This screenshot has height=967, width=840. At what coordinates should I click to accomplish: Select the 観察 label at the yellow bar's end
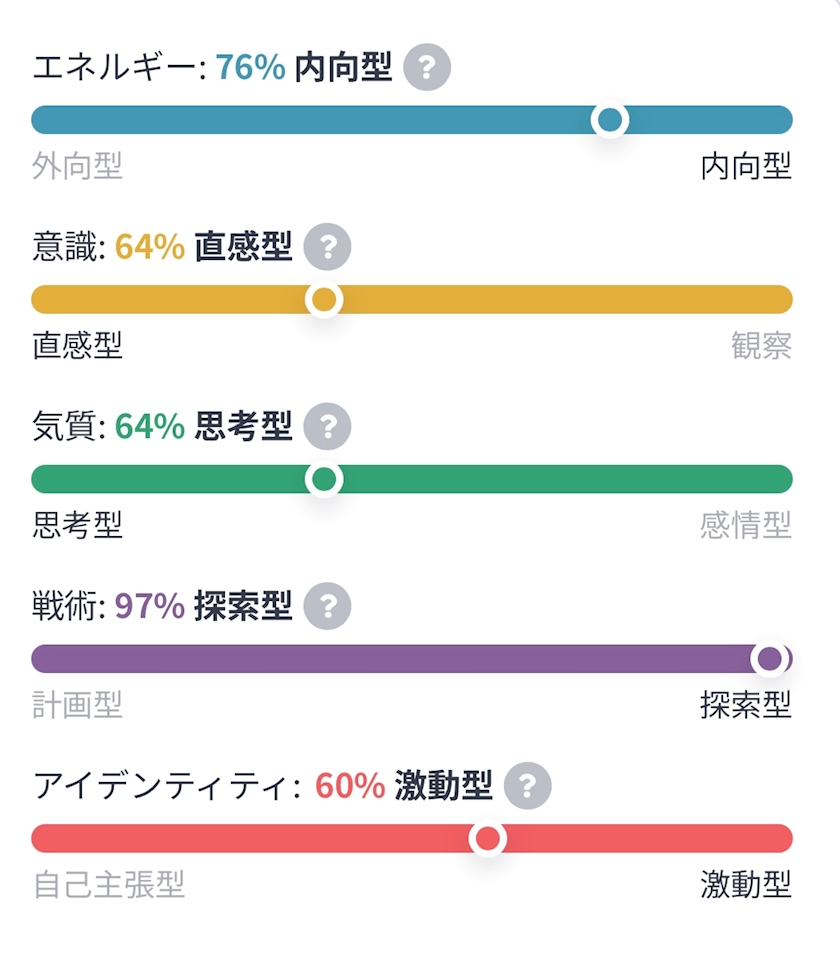(761, 346)
